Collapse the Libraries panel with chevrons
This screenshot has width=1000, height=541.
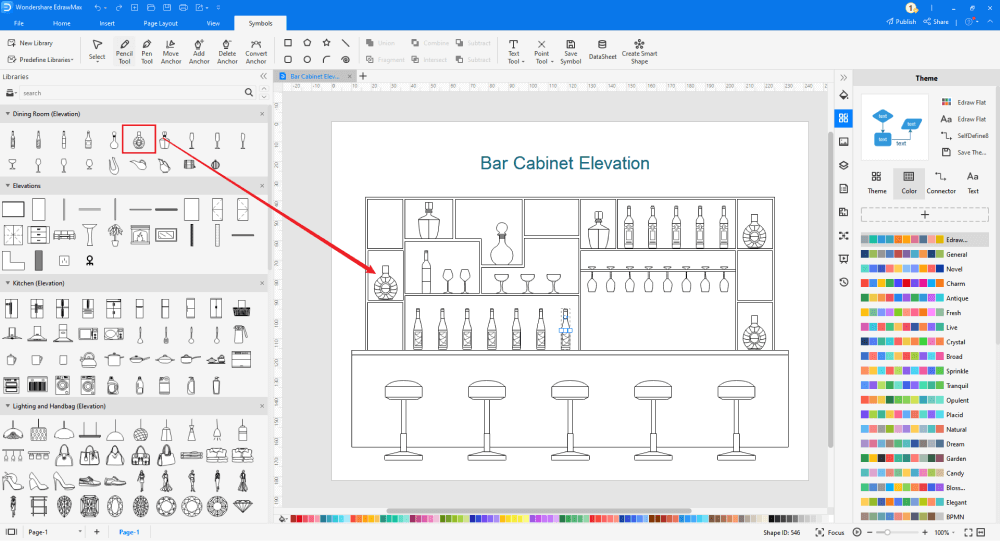263,77
